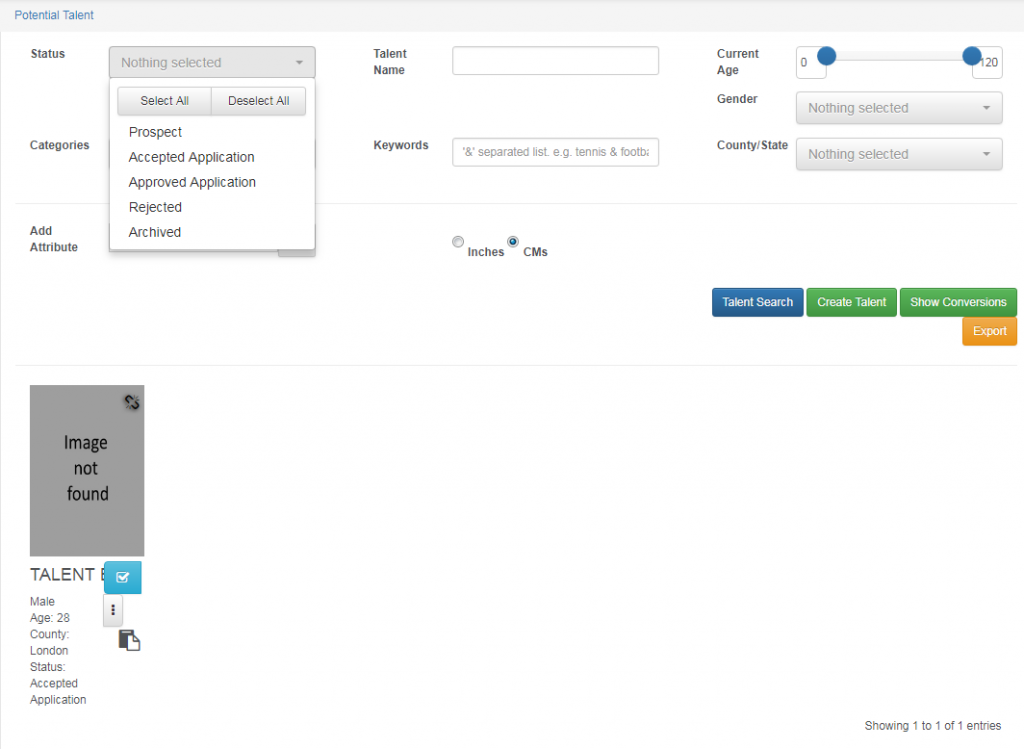Click the Select All button
The width and height of the screenshot is (1024, 749).
pyautogui.click(x=164, y=101)
